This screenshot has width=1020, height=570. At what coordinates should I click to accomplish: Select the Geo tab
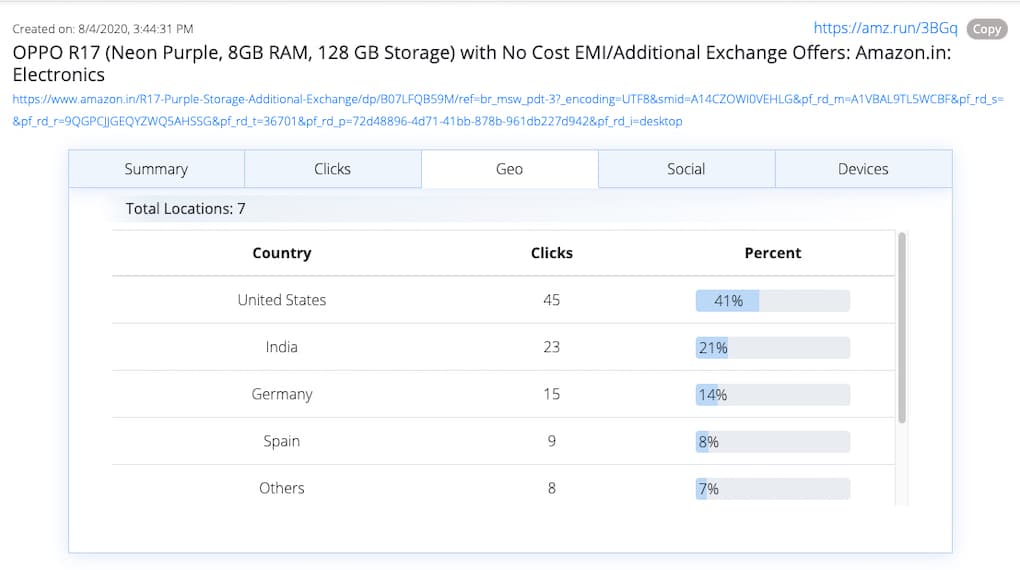point(509,169)
